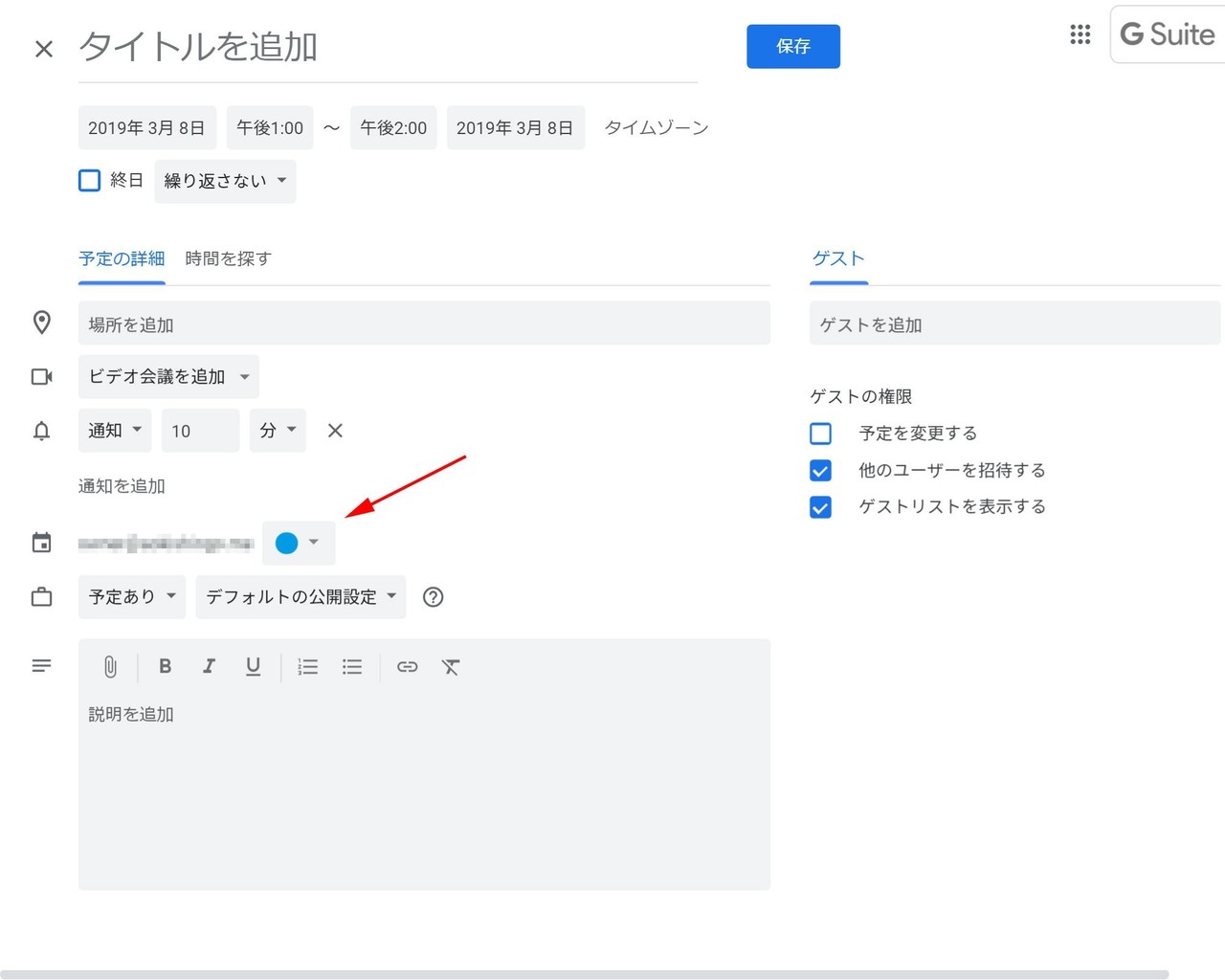Image resolution: width=1225 pixels, height=980 pixels.
Task: Click the briefcase availability icon
Action: (41, 597)
